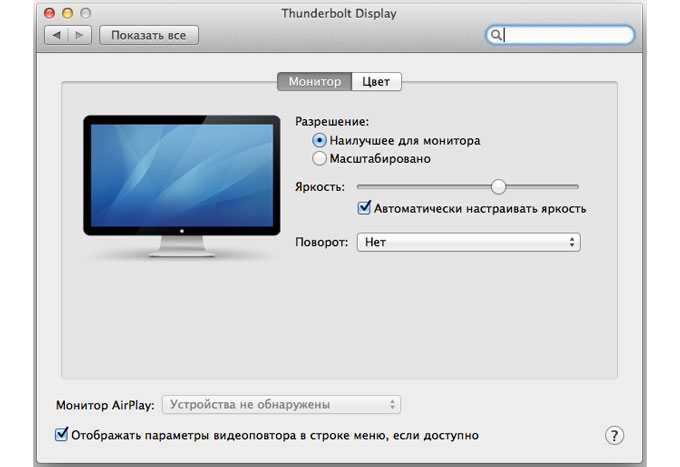This screenshot has height=467, width=680.
Task: Switch to the Цвет tab
Action: click(376, 82)
